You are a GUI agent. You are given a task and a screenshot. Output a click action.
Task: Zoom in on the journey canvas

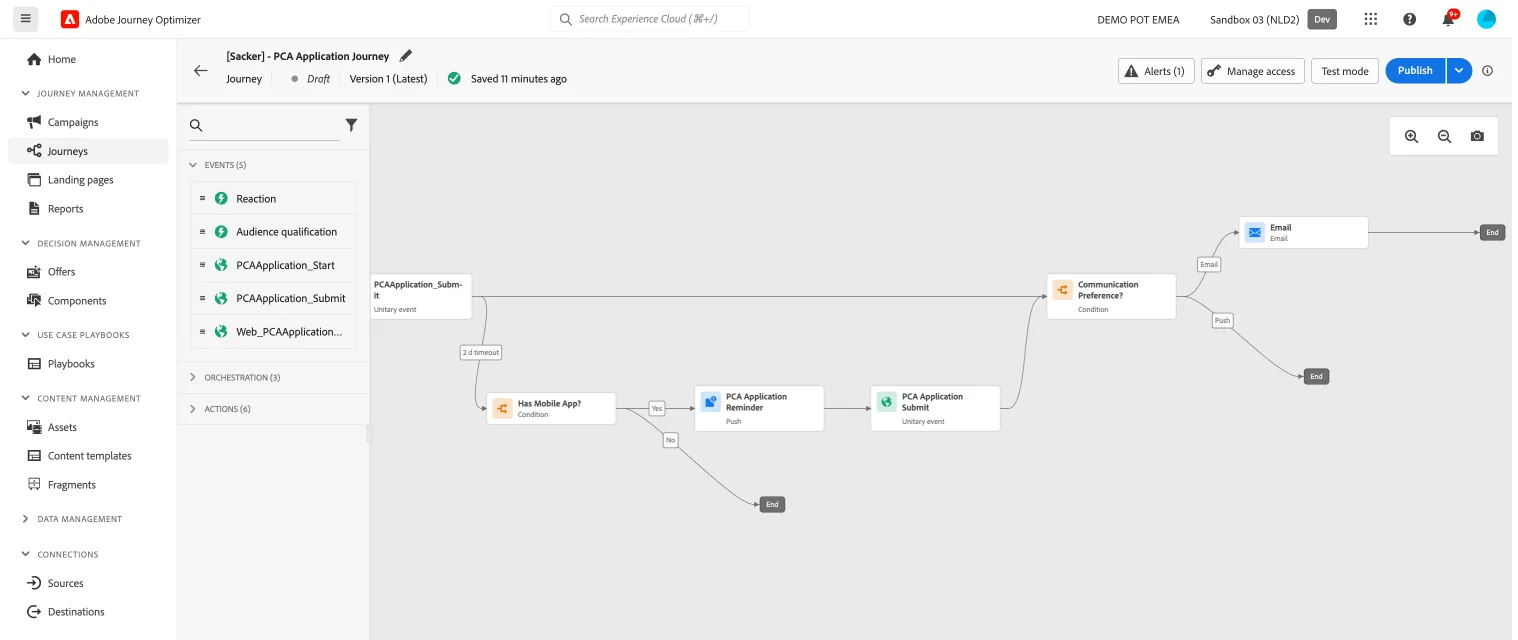coord(1411,136)
